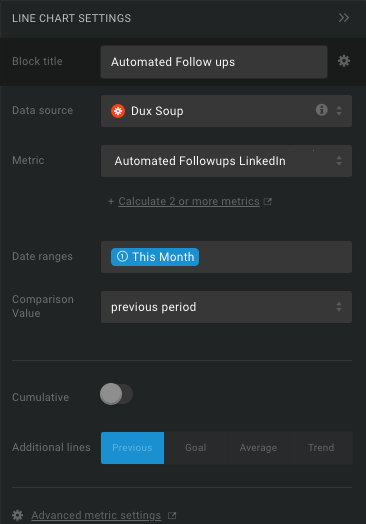This screenshot has width=366, height=524.
Task: Click the gear icon beside Advanced metric settings
Action: 17,515
